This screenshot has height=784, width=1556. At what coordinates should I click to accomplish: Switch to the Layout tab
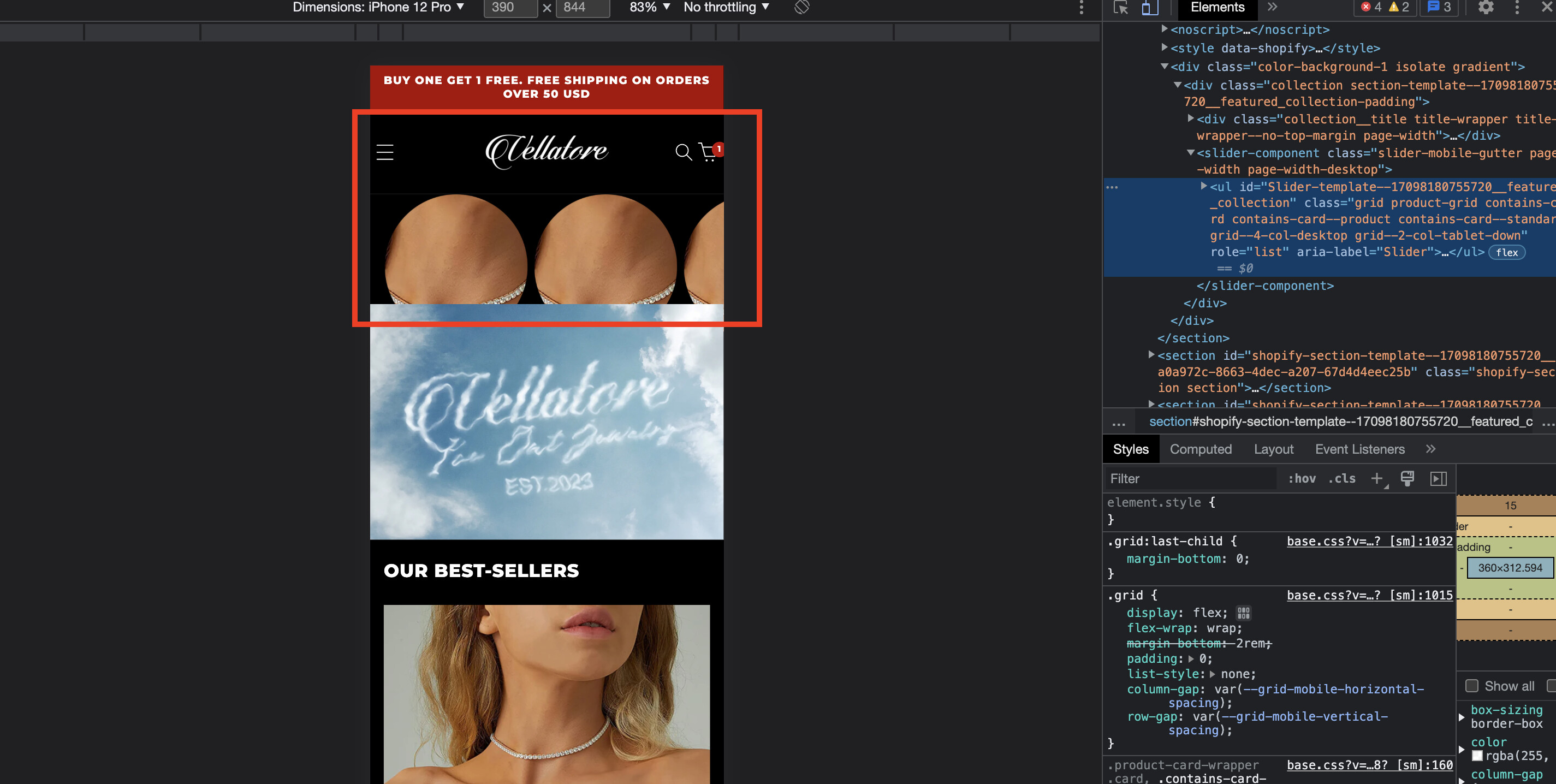pos(1273,449)
